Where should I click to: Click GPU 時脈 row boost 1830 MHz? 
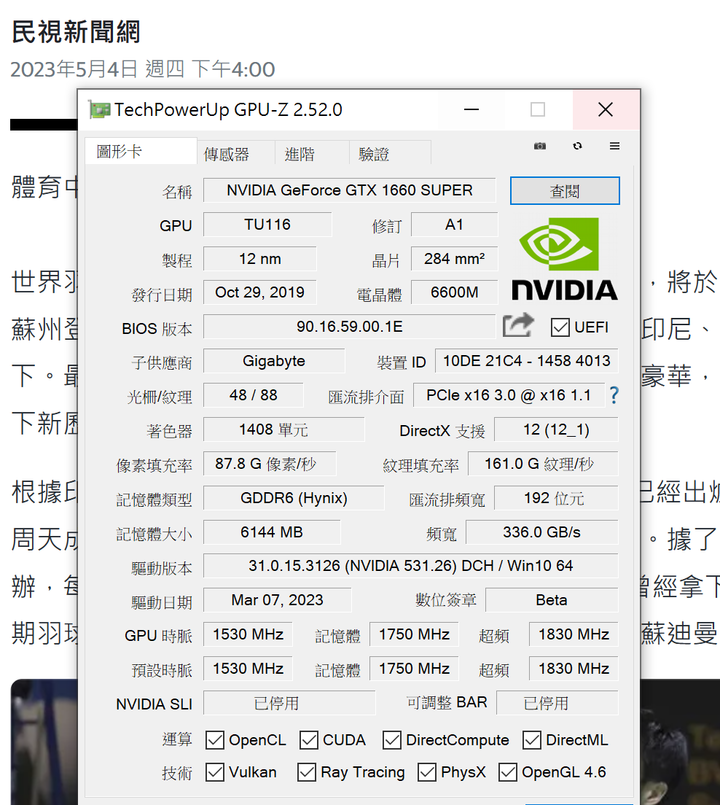[x=574, y=635]
